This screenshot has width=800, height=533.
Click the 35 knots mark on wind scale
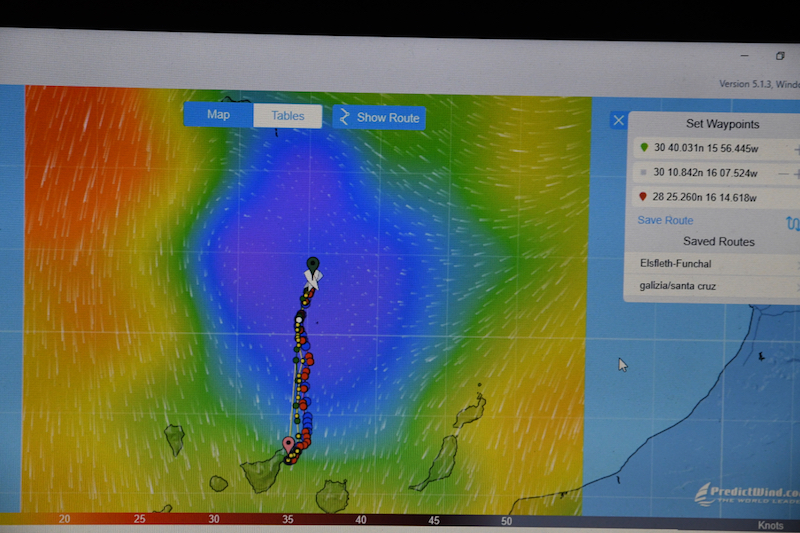(x=288, y=519)
